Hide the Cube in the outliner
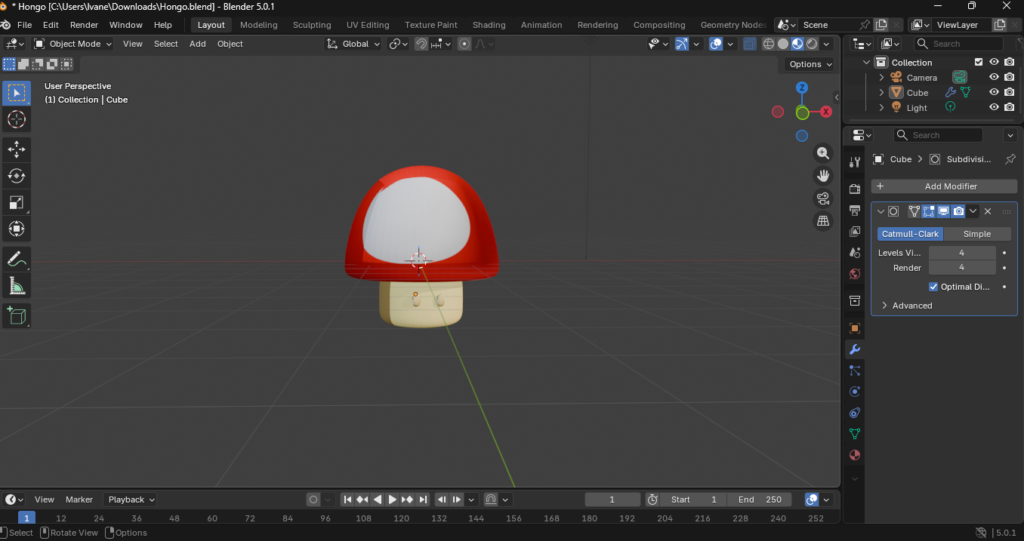Image resolution: width=1024 pixels, height=541 pixels. point(994,92)
